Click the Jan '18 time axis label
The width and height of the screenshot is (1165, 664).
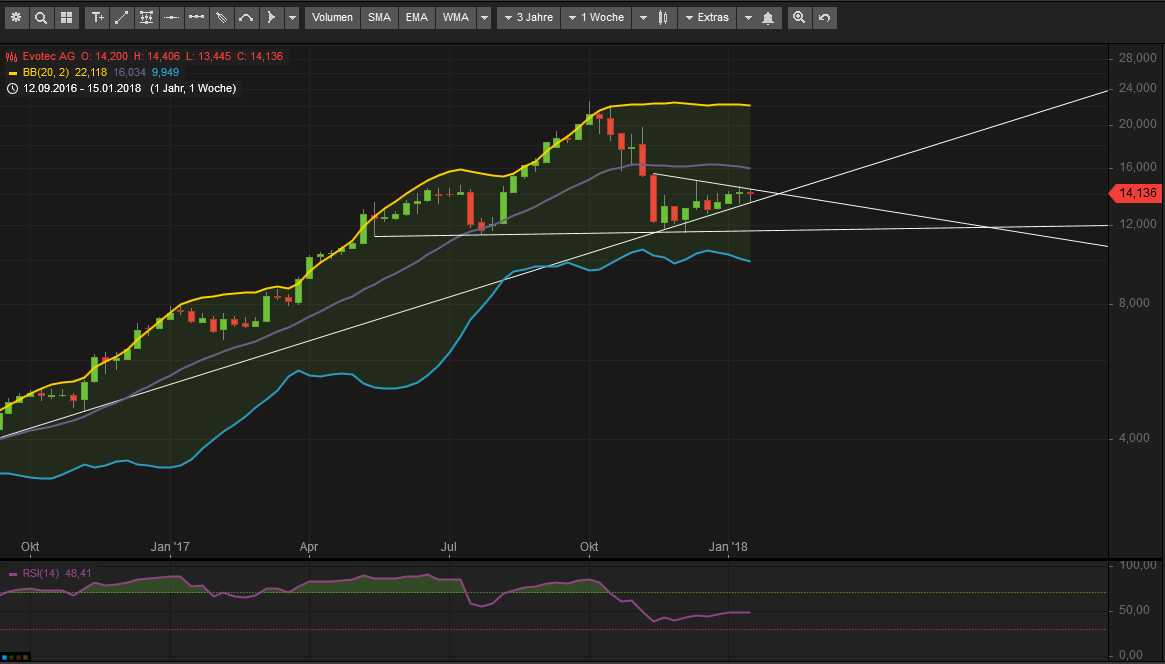coord(728,547)
